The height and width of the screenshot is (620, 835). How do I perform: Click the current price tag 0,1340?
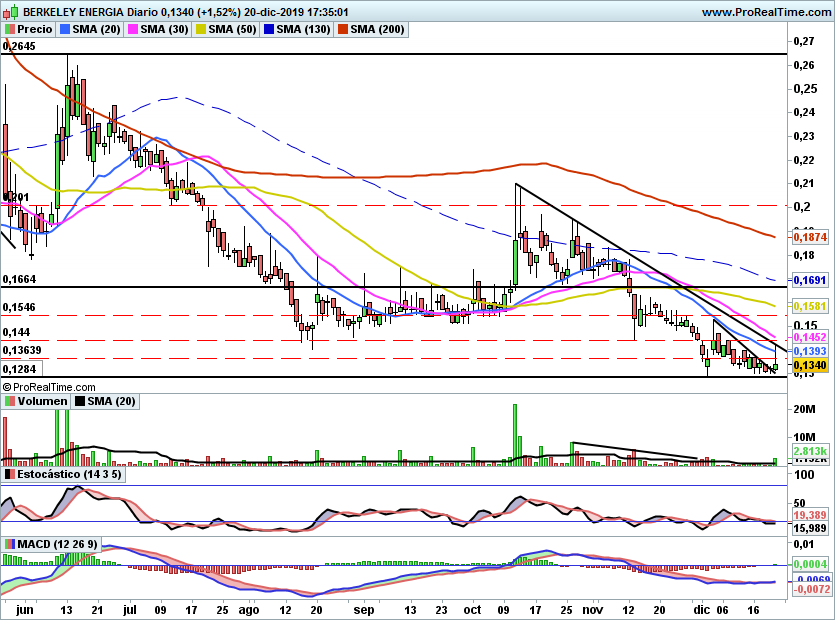(809, 367)
